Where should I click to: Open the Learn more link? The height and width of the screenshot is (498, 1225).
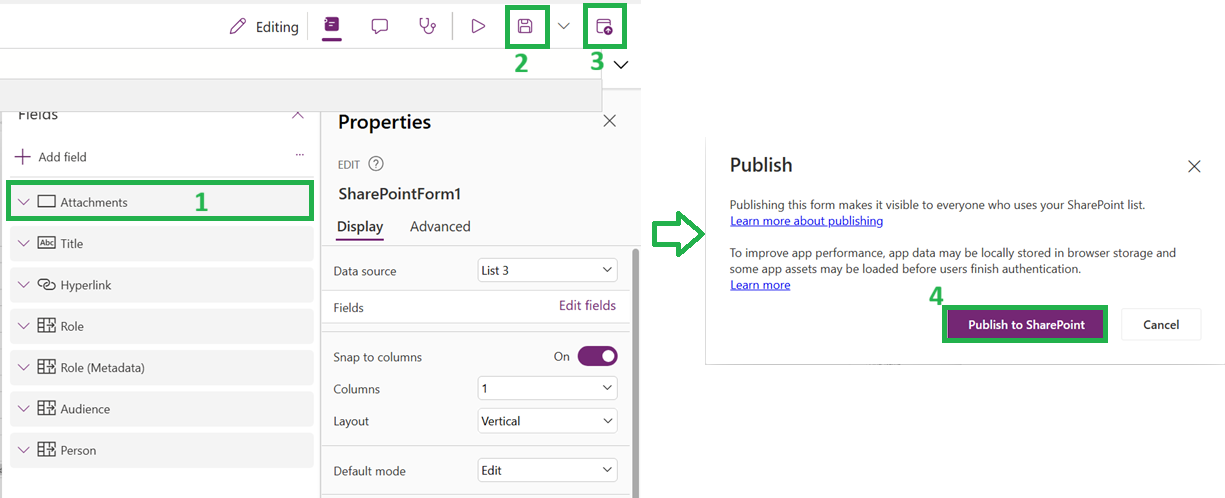[x=760, y=285]
